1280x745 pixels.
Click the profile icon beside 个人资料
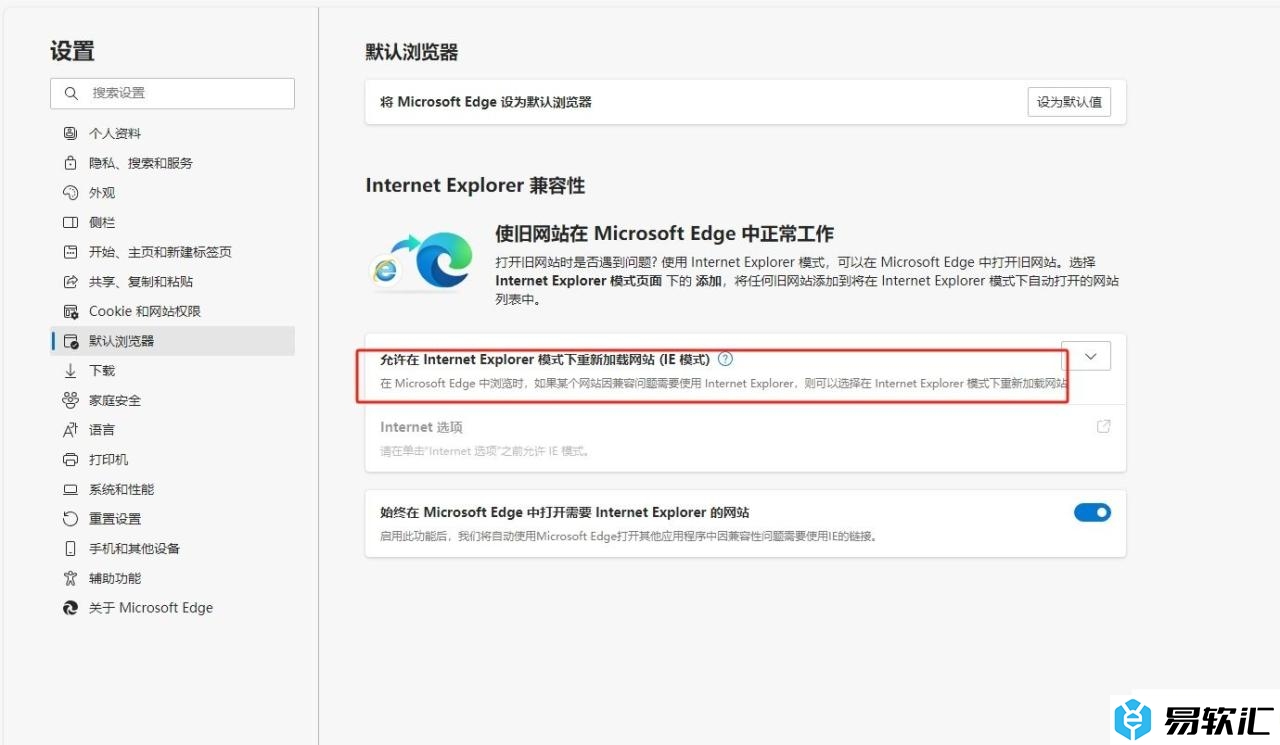coord(70,133)
